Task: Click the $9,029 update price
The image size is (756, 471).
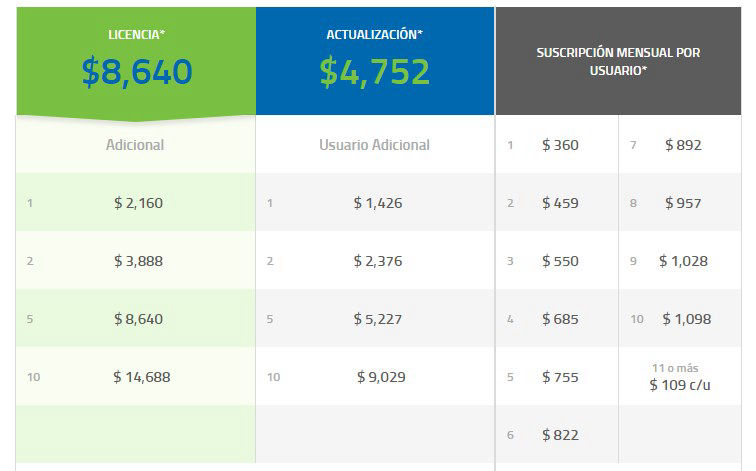Action: point(381,377)
